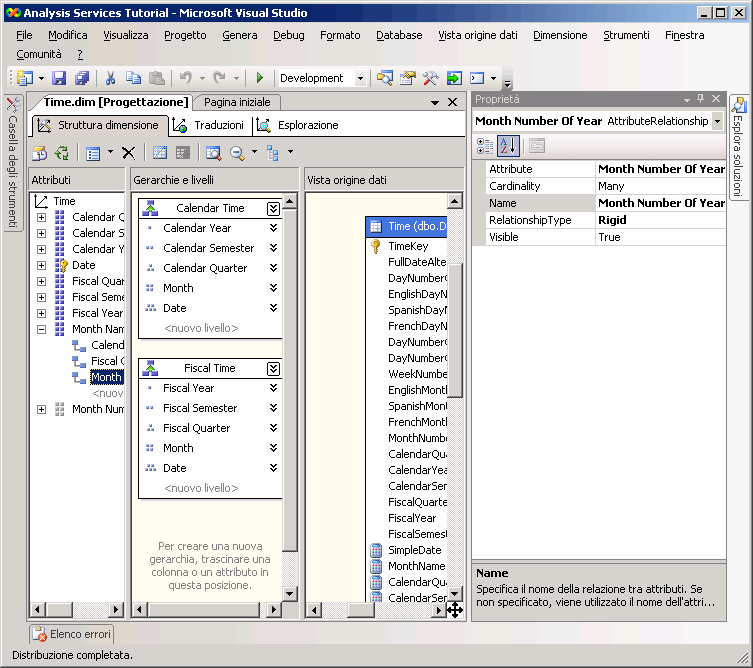Viewport: 753px width, 668px height.
Task: Click the Save icon in main toolbar
Action: tap(59, 78)
